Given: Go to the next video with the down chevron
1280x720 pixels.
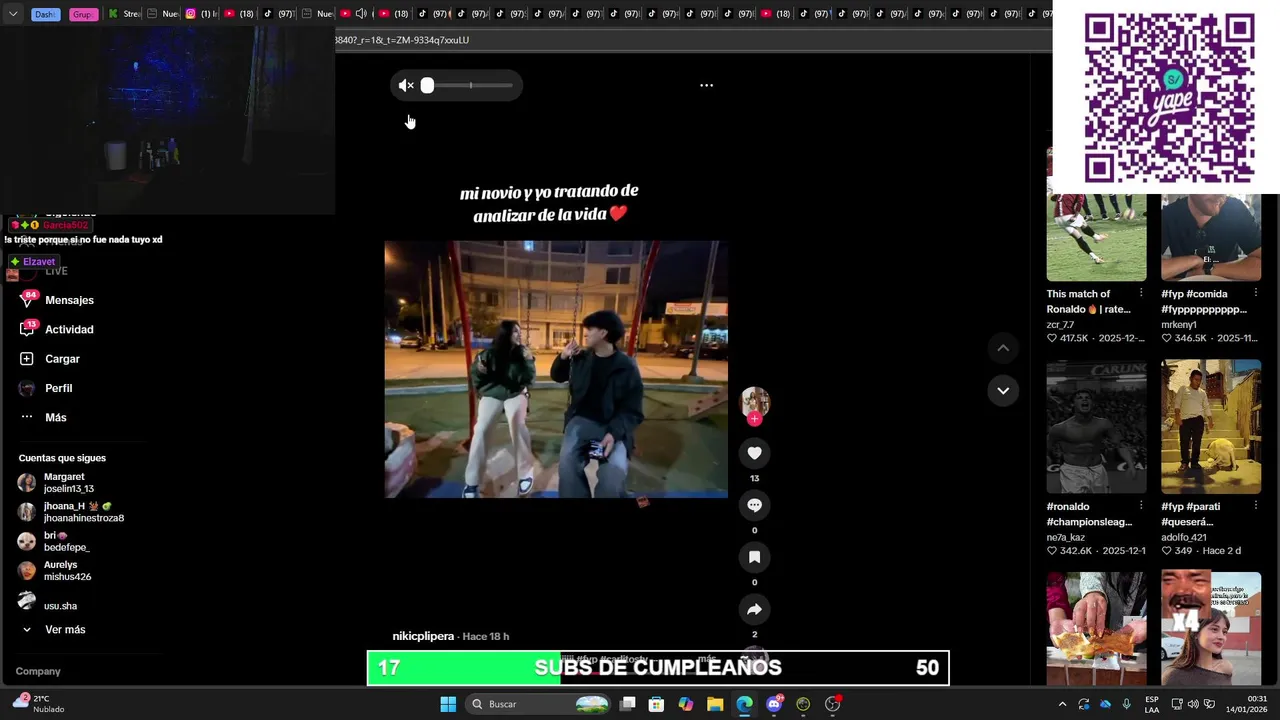Looking at the screenshot, I should coord(1003,391).
